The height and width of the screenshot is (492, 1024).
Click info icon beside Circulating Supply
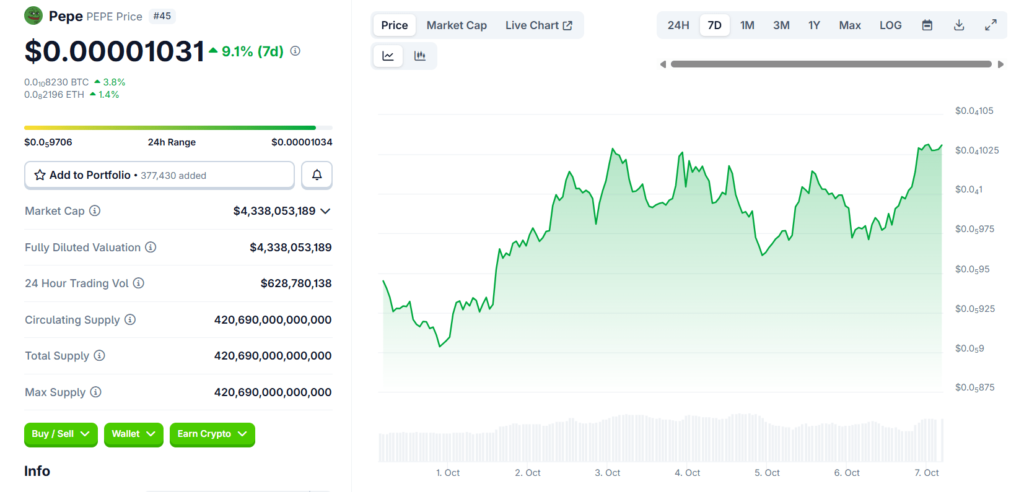pos(130,320)
